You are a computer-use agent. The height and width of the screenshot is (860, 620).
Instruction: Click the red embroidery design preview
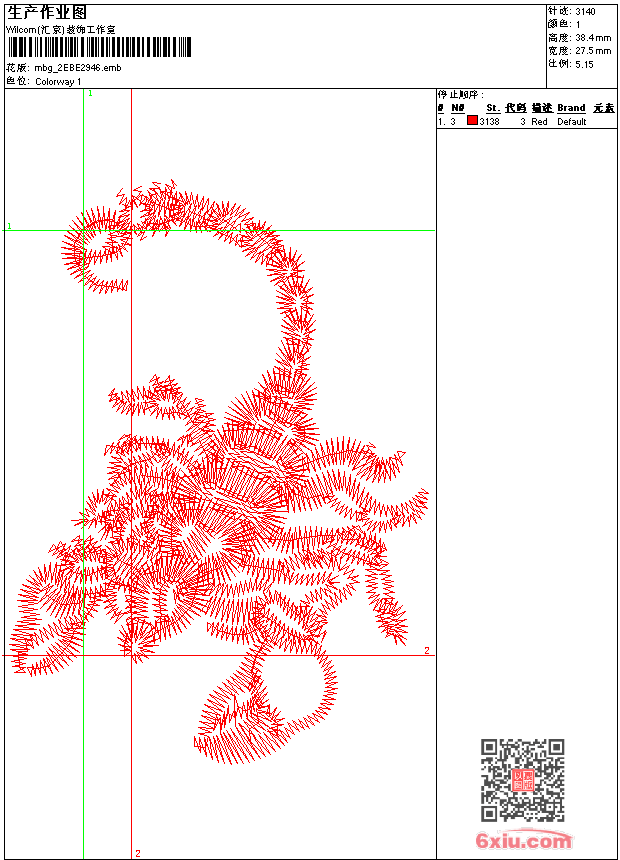pos(219,471)
